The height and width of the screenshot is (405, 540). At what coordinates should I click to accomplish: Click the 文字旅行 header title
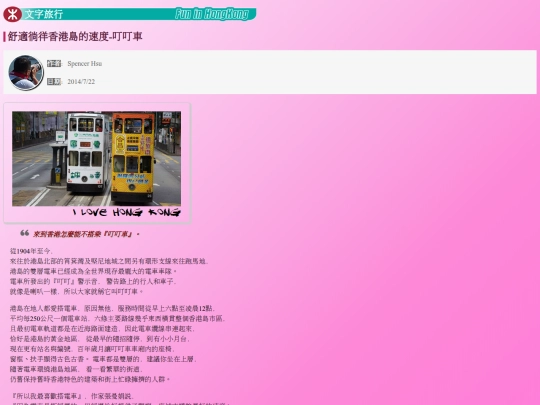(44, 14)
